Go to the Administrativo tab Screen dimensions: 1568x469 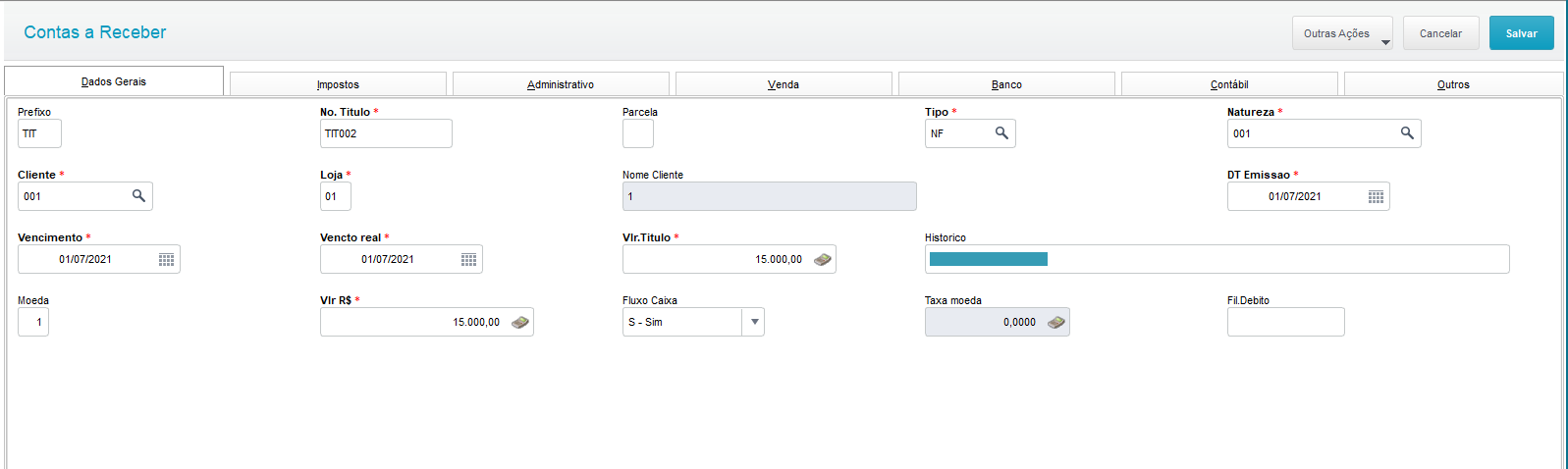click(x=561, y=84)
